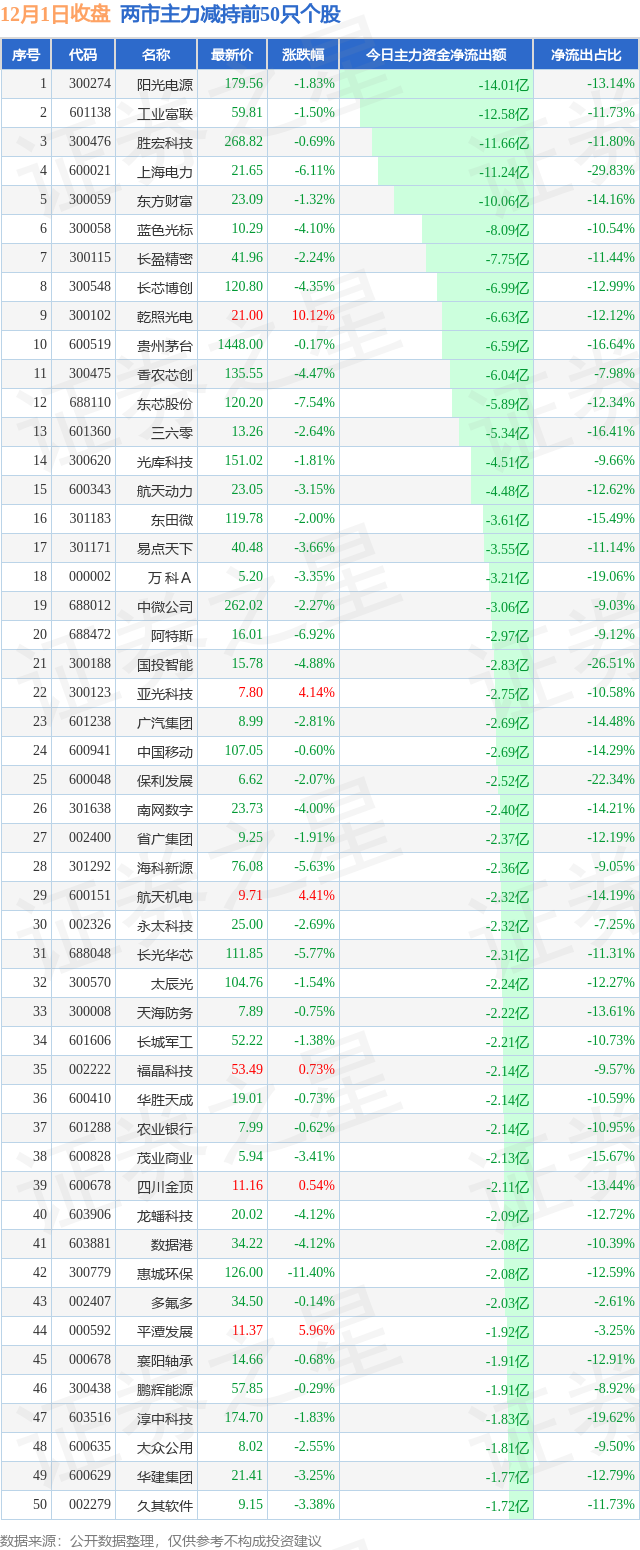Select stock name 太辰光
The image size is (640, 1550).
coord(172,983)
